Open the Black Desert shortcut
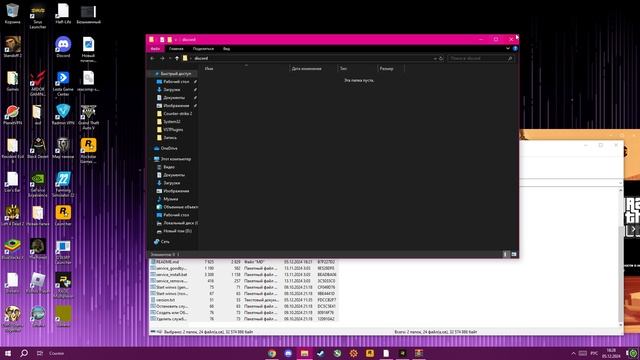This screenshot has height=360, width=640. pos(38,148)
